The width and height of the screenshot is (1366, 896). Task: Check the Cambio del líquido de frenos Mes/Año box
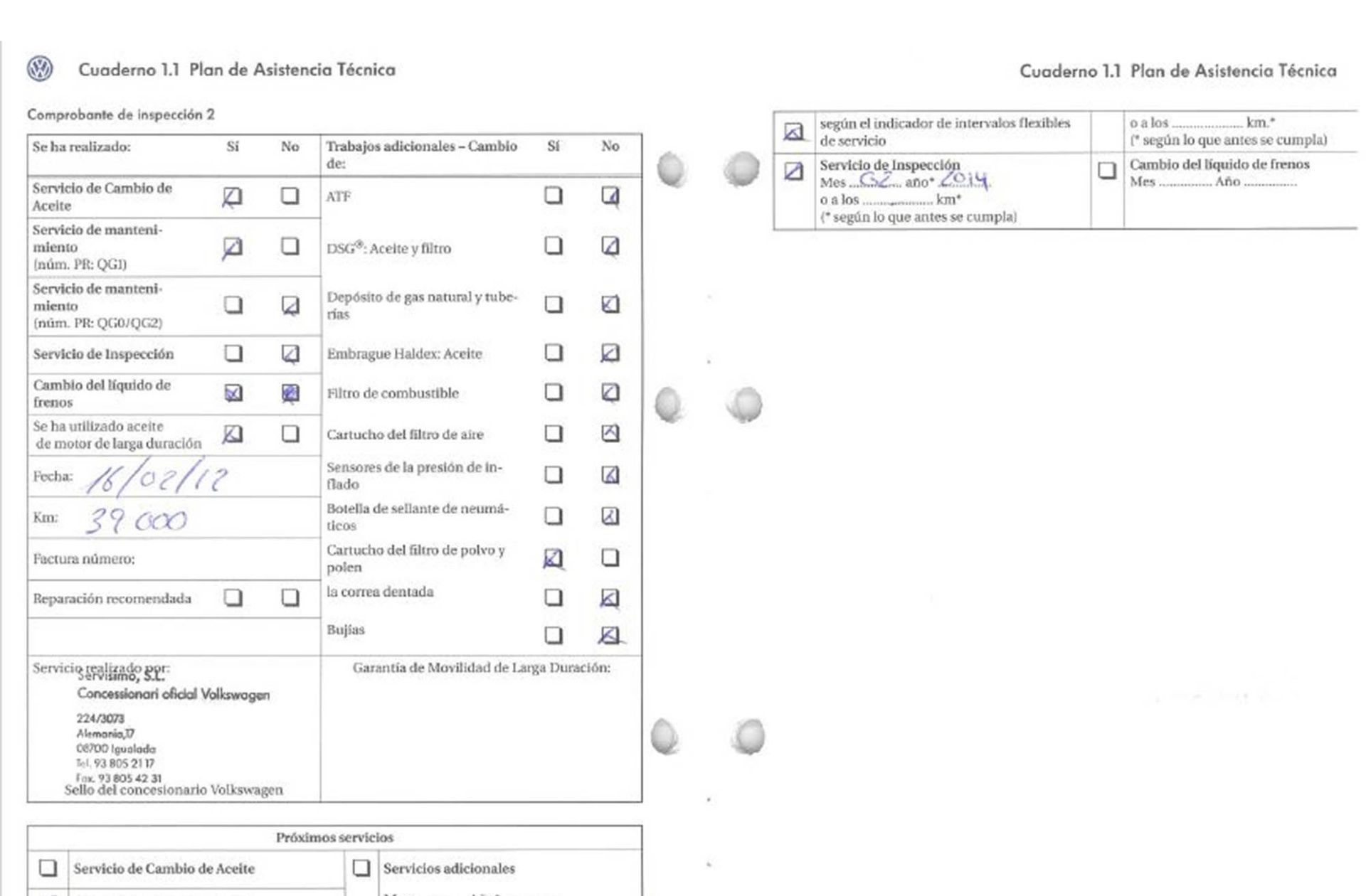[1106, 171]
